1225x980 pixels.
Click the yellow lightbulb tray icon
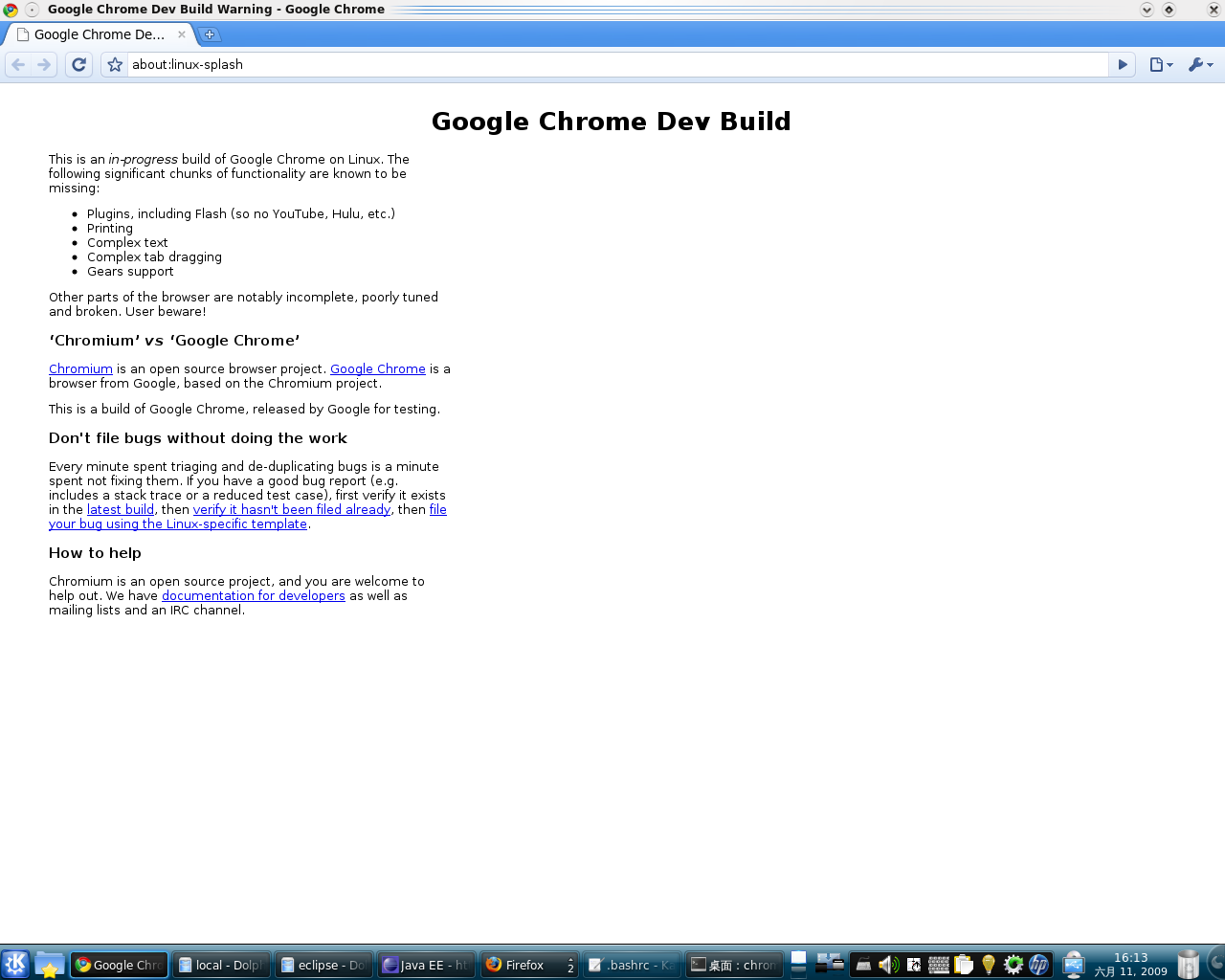coord(989,965)
